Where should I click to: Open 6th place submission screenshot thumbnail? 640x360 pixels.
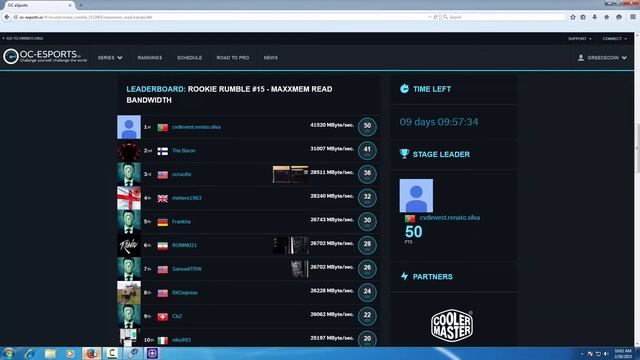(290, 245)
